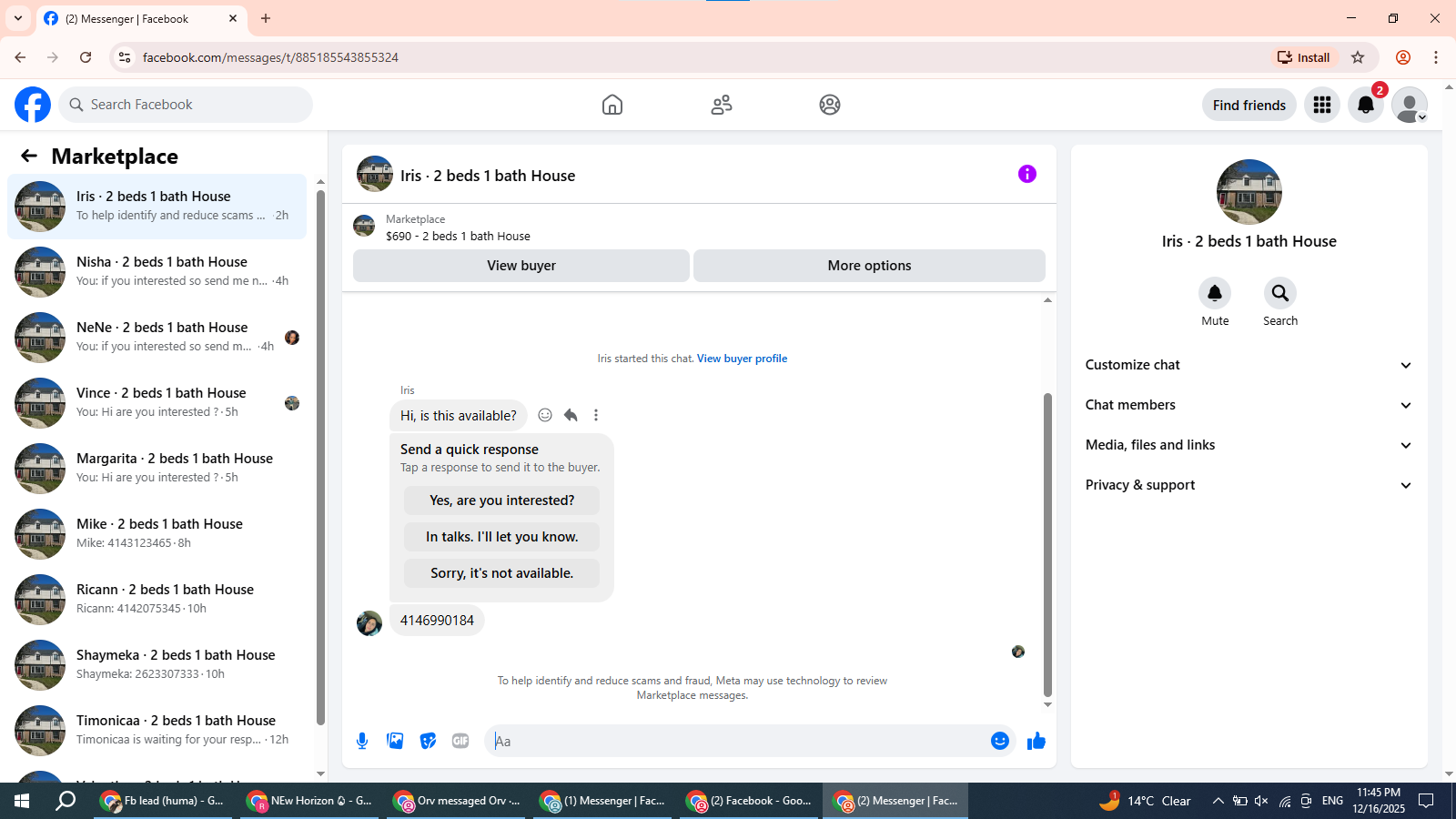
Task: Switch to 'Fb lead (huma)' taskbar window
Action: point(164,801)
